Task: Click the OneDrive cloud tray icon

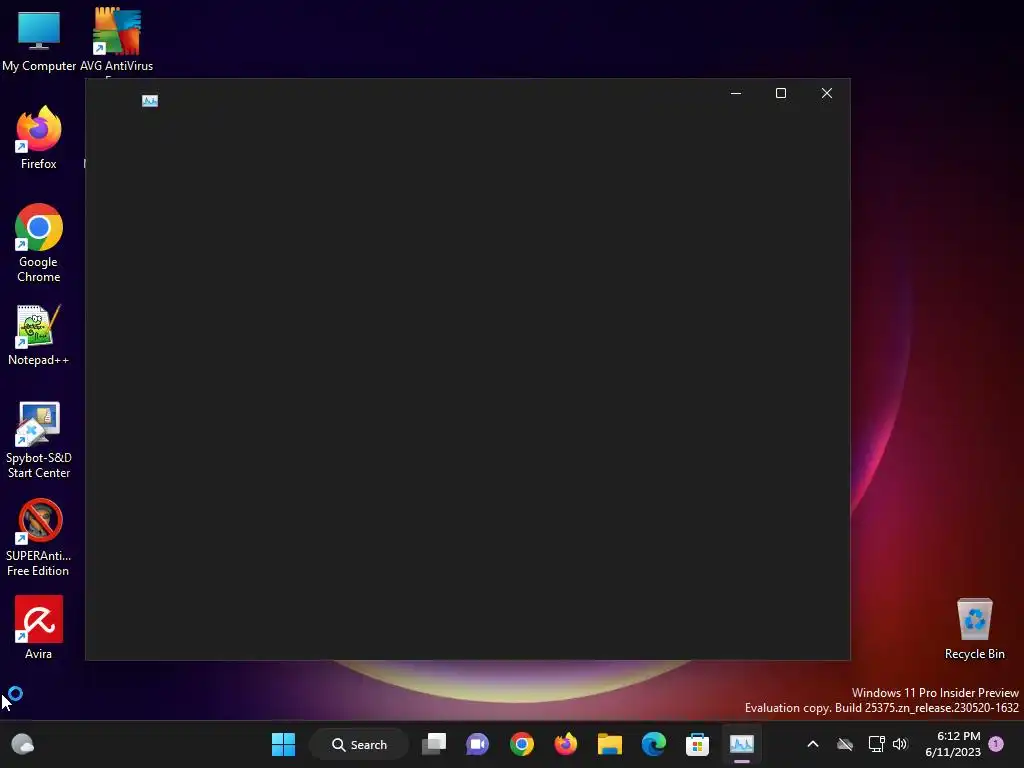Action: pos(845,744)
